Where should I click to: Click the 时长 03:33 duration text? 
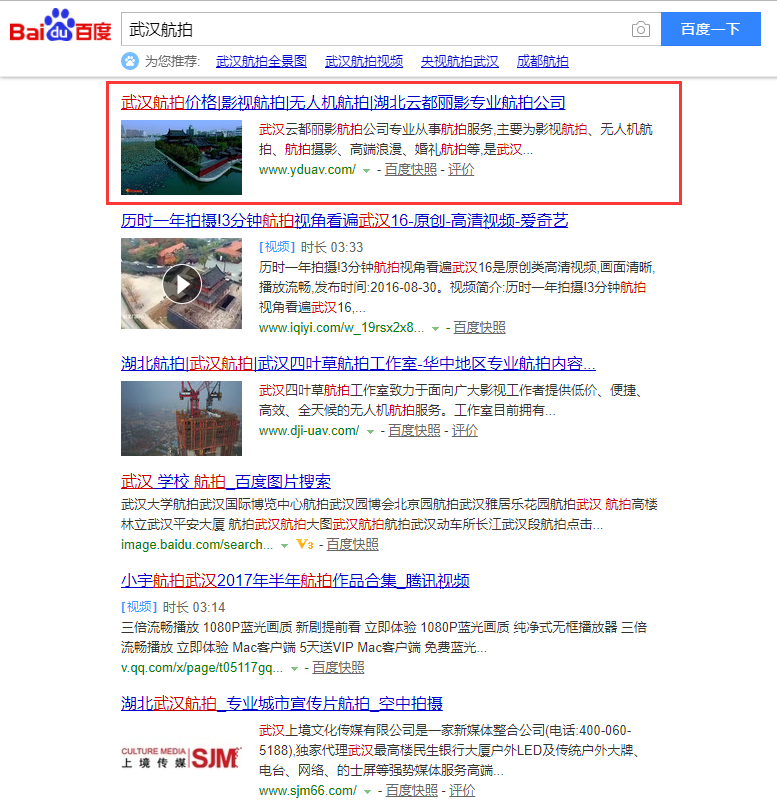[x=332, y=247]
